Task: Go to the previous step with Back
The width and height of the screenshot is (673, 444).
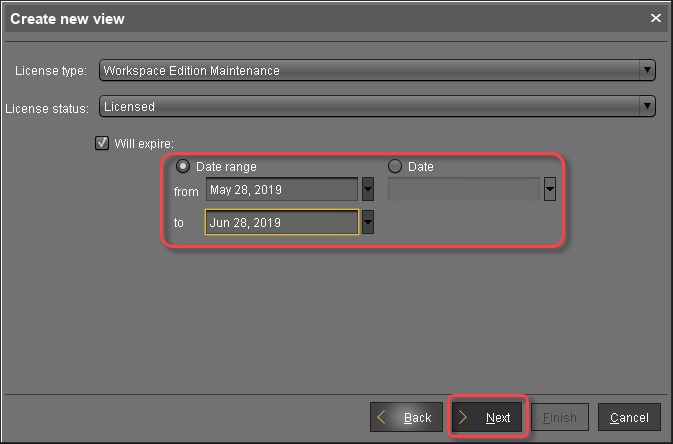Action: (x=406, y=418)
